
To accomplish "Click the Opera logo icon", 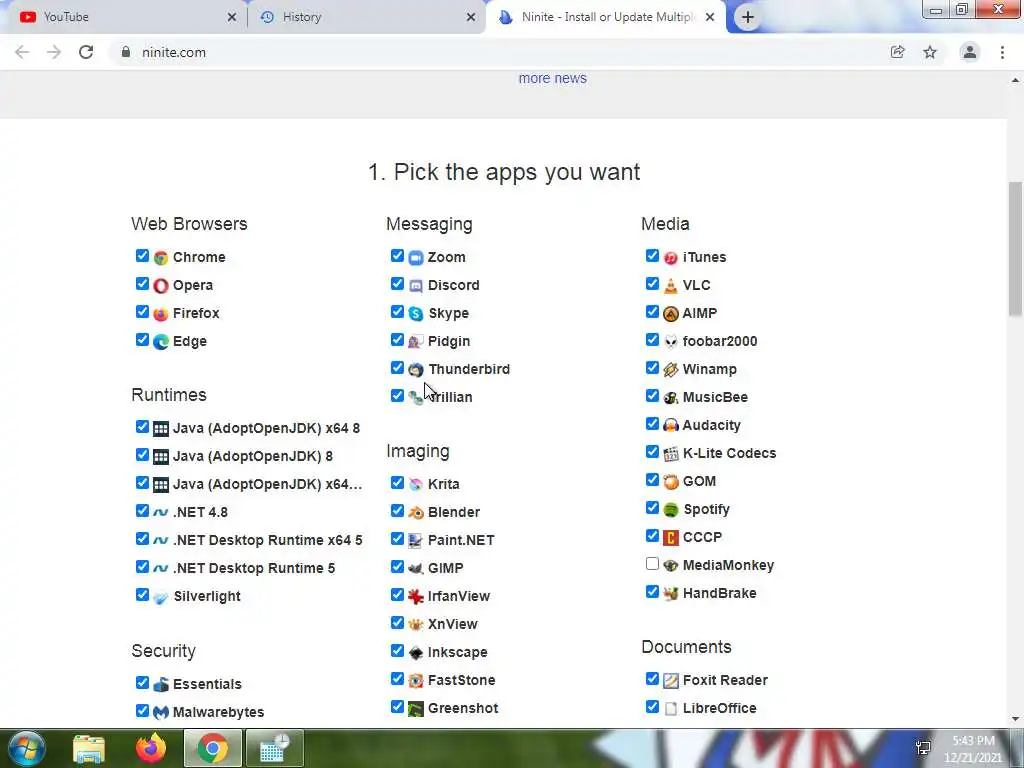I will click(x=161, y=285).
